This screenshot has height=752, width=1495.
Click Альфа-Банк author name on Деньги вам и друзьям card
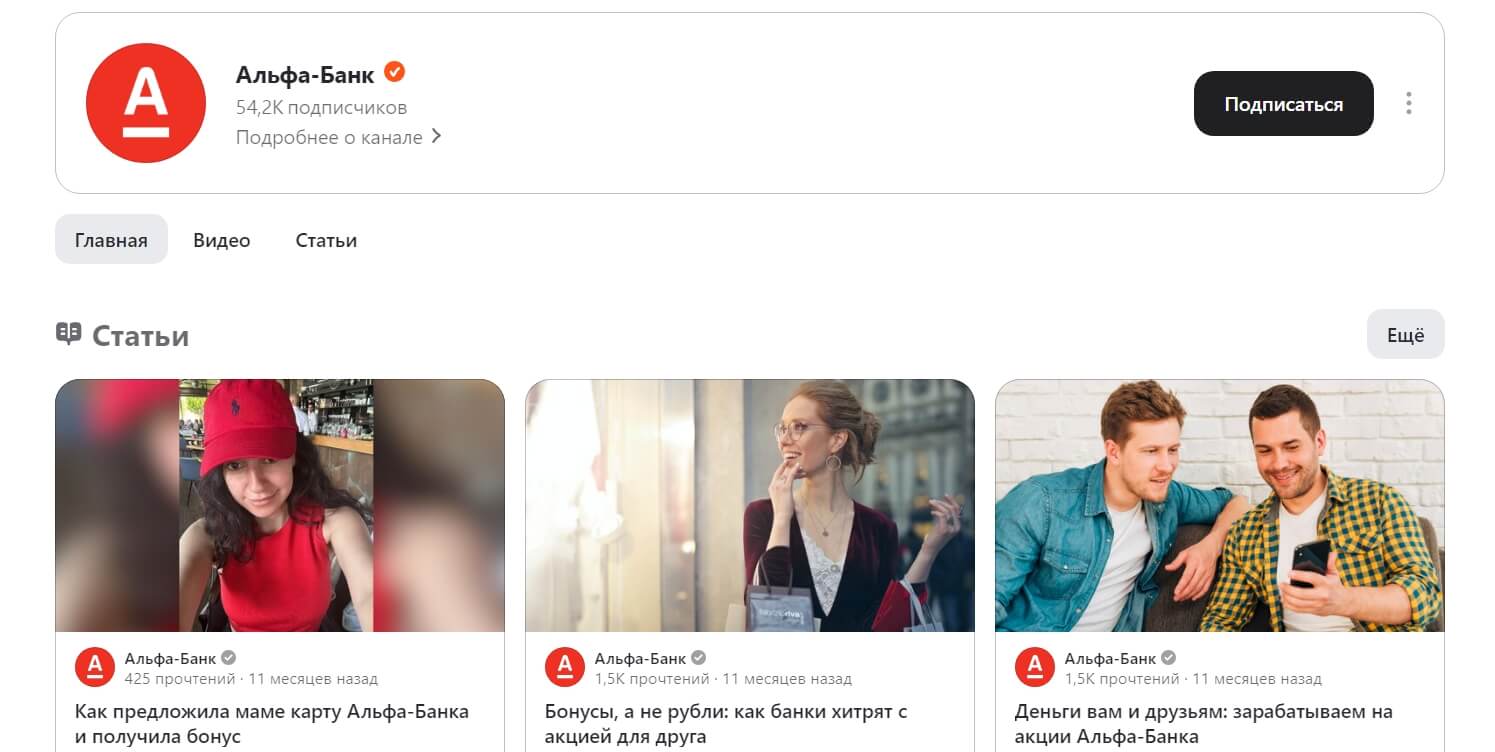tap(1110, 658)
